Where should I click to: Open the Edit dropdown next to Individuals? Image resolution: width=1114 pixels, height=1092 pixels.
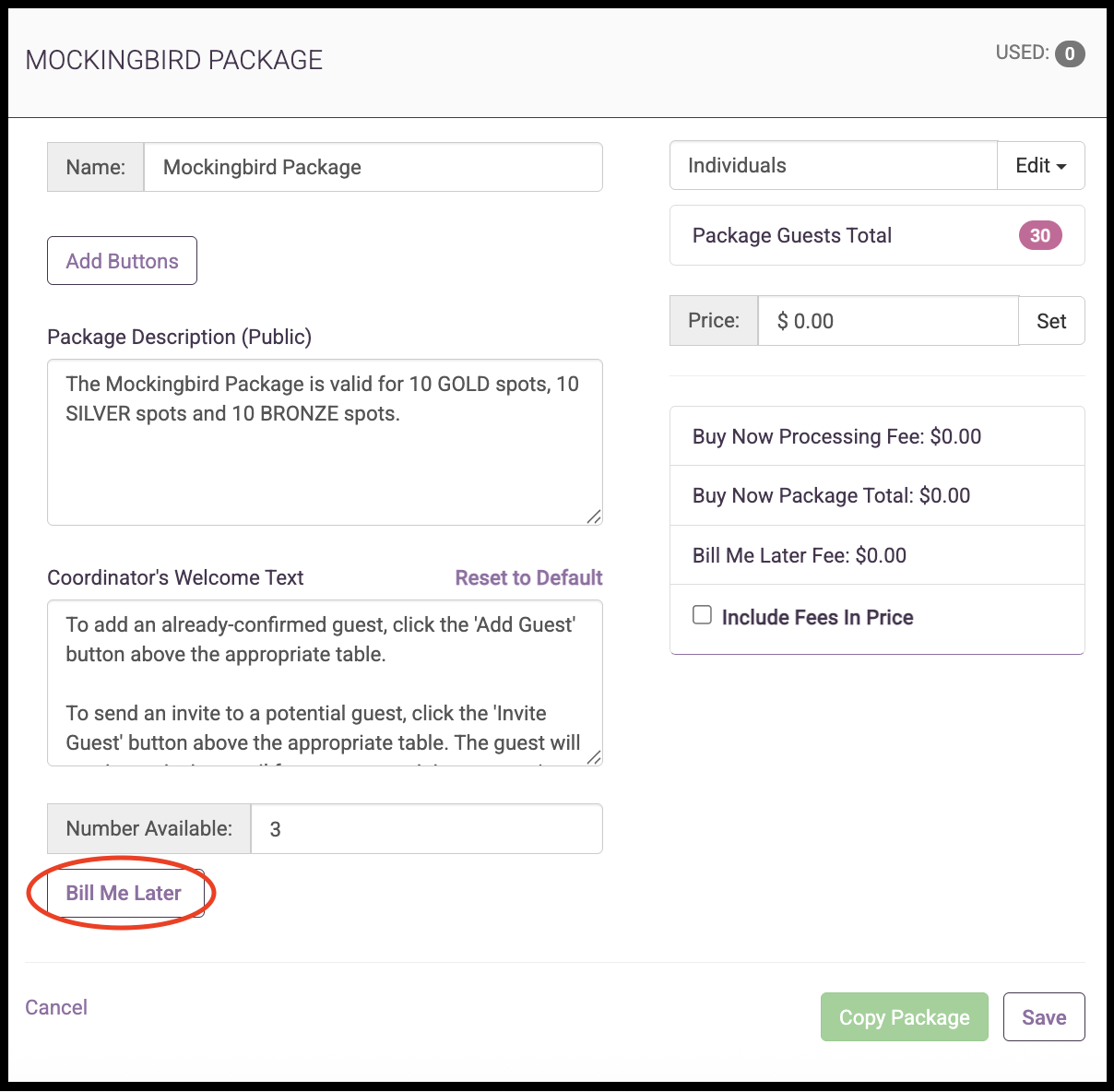pyautogui.click(x=1040, y=166)
